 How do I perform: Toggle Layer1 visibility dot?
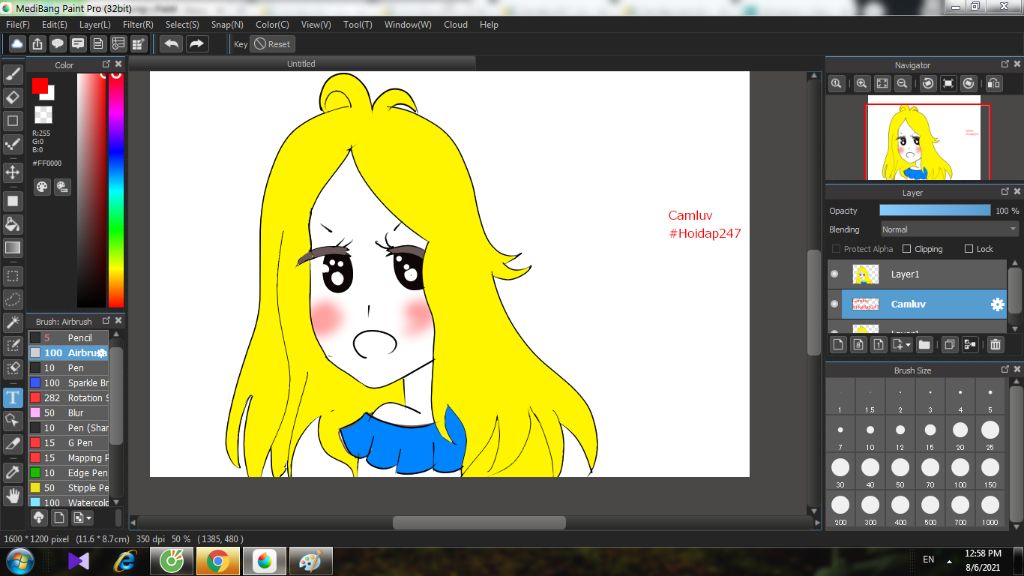[x=835, y=274]
